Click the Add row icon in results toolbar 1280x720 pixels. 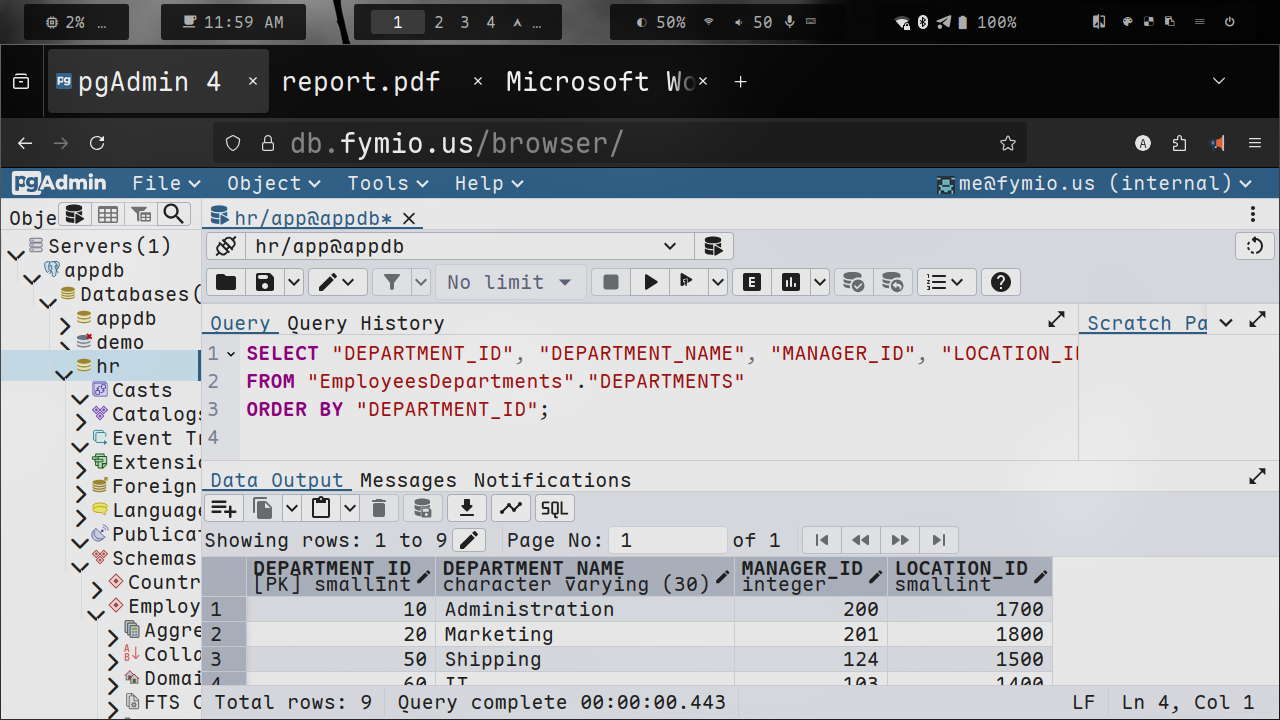point(224,508)
